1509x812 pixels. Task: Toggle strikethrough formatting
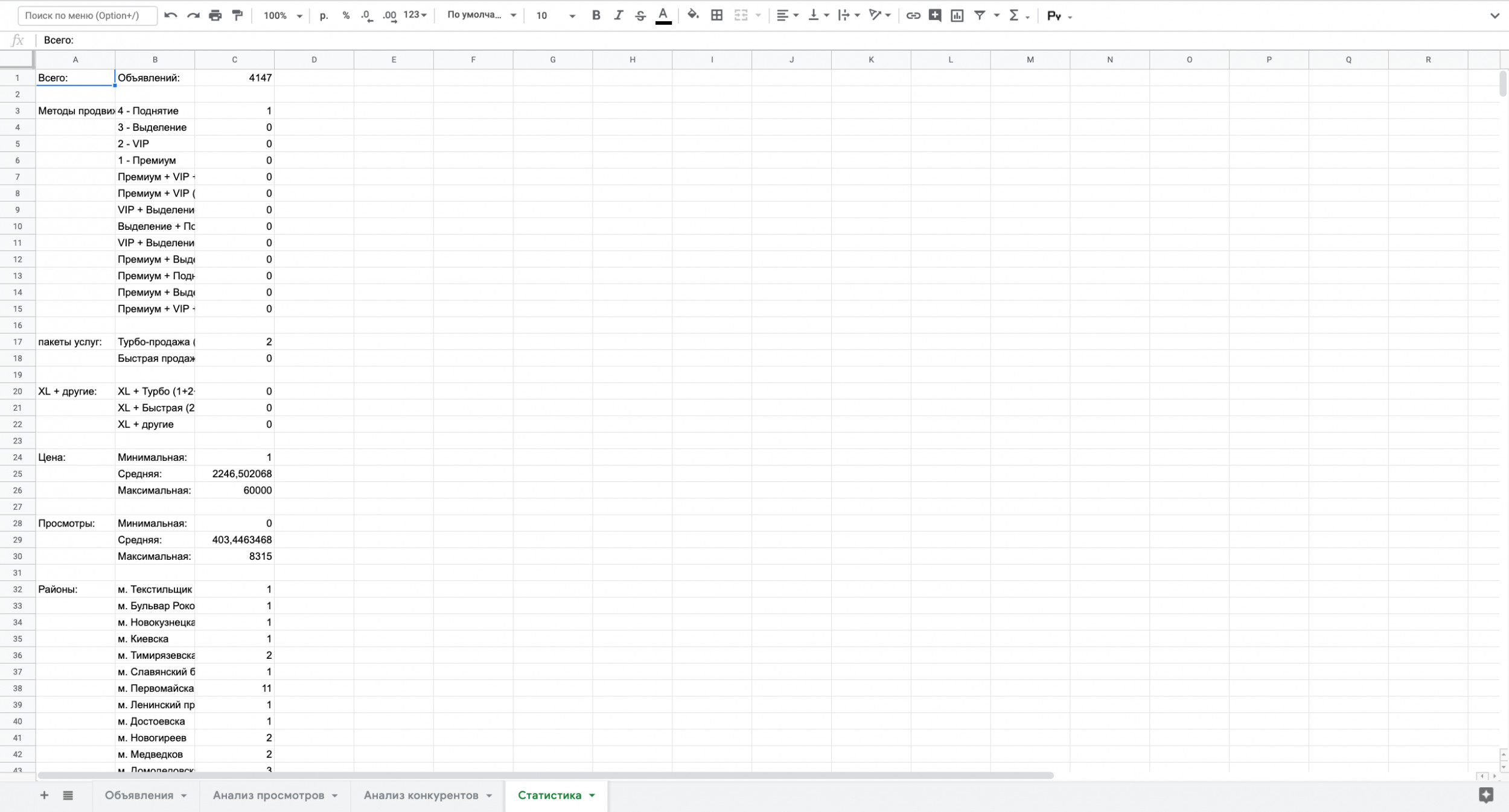pyautogui.click(x=640, y=16)
